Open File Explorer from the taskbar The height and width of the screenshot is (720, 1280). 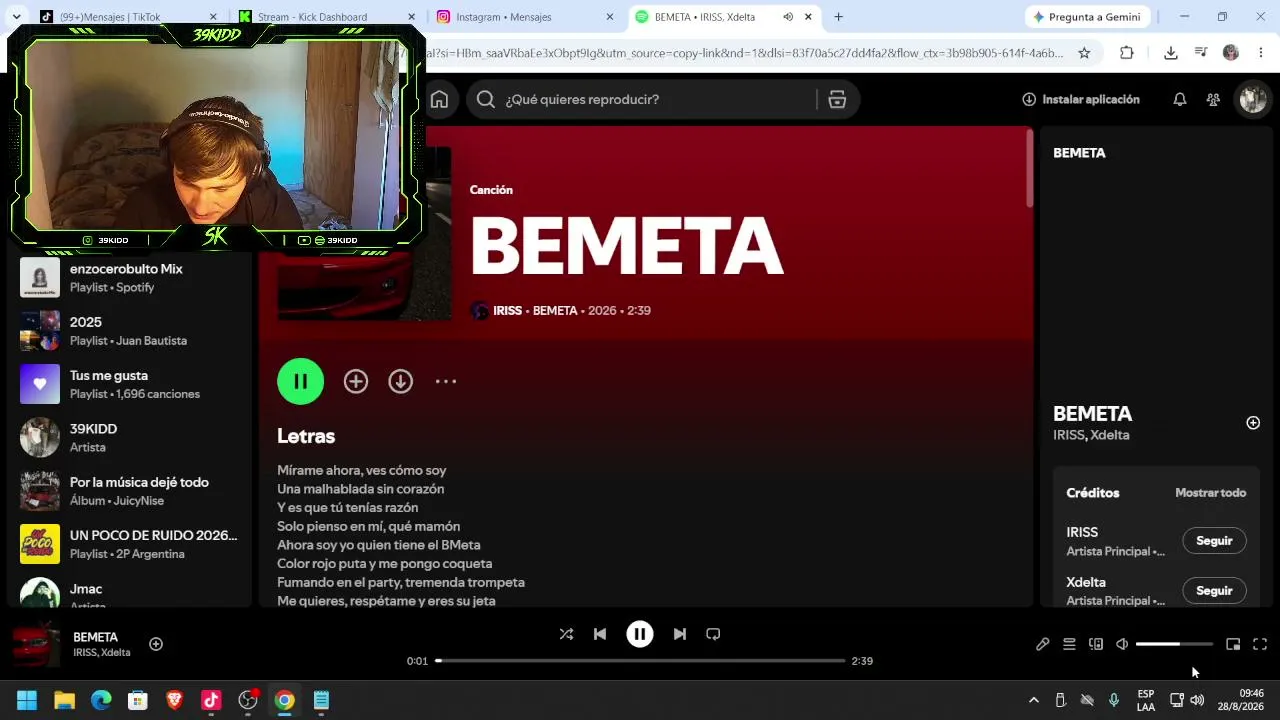pos(64,700)
